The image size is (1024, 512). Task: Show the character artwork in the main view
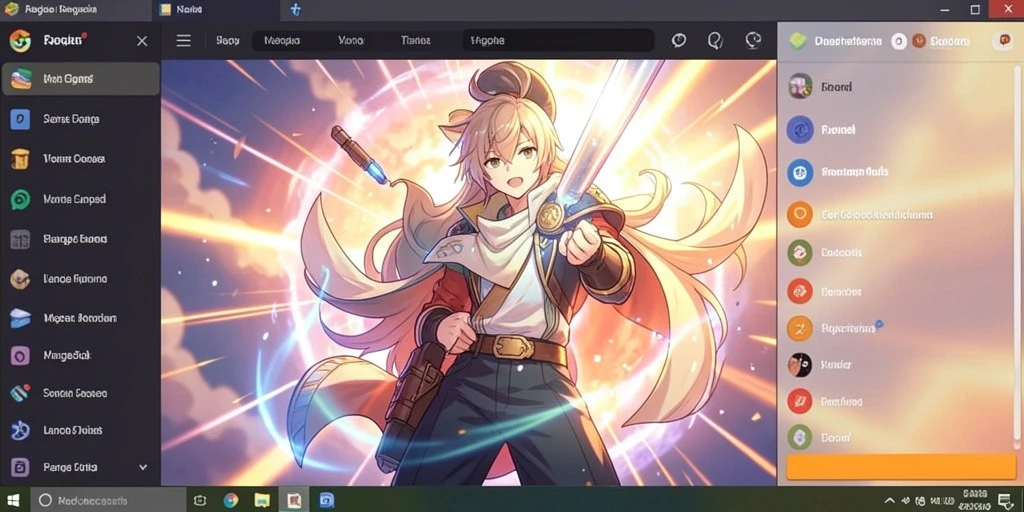[x=468, y=273]
